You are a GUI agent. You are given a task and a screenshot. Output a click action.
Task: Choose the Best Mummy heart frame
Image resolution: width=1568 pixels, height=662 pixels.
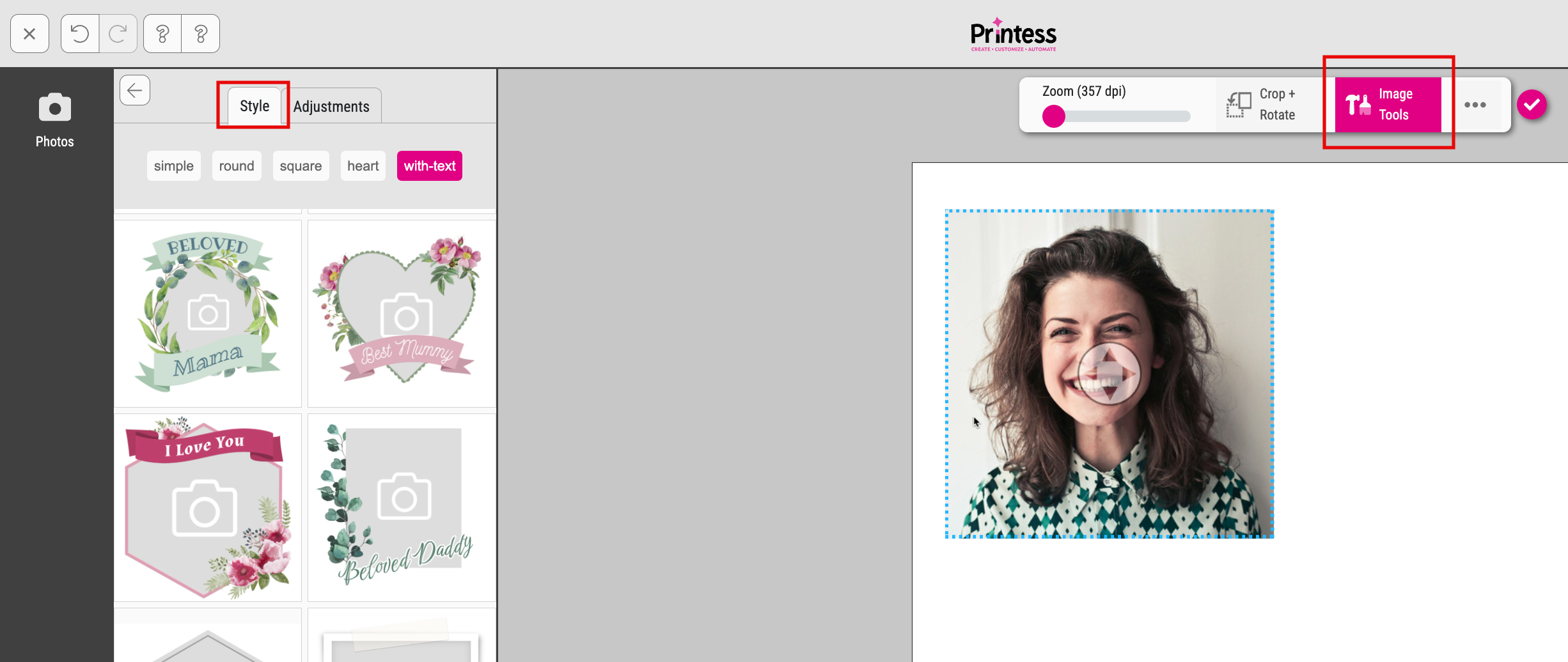(402, 314)
